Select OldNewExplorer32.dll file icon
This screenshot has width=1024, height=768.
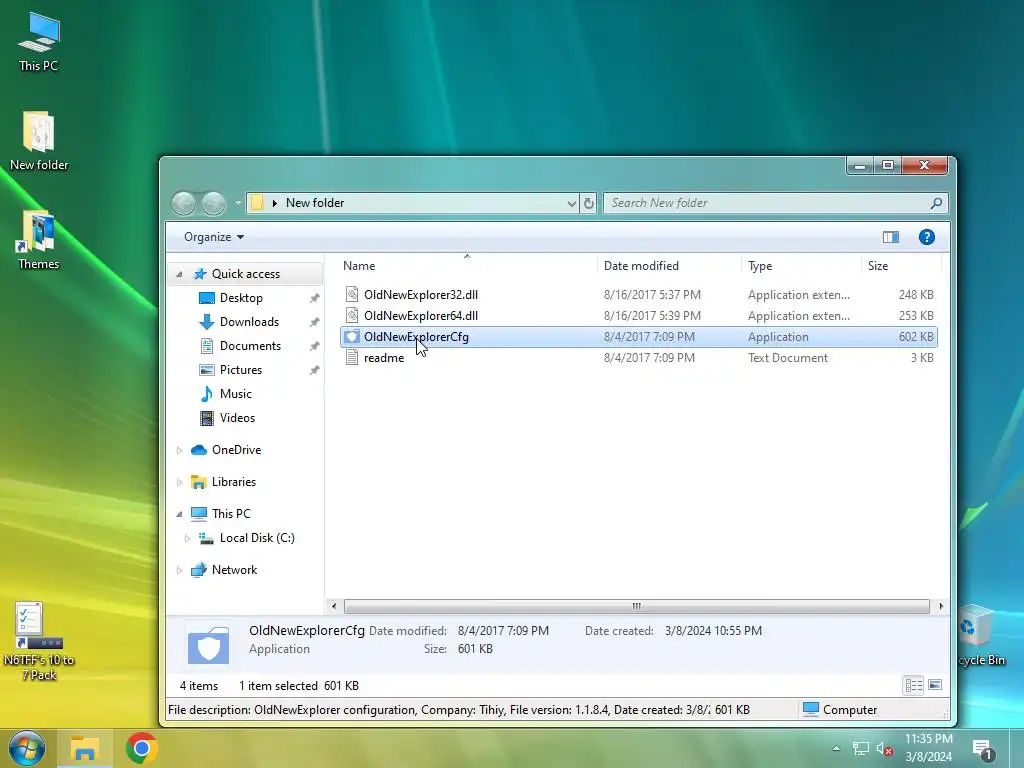click(x=352, y=295)
